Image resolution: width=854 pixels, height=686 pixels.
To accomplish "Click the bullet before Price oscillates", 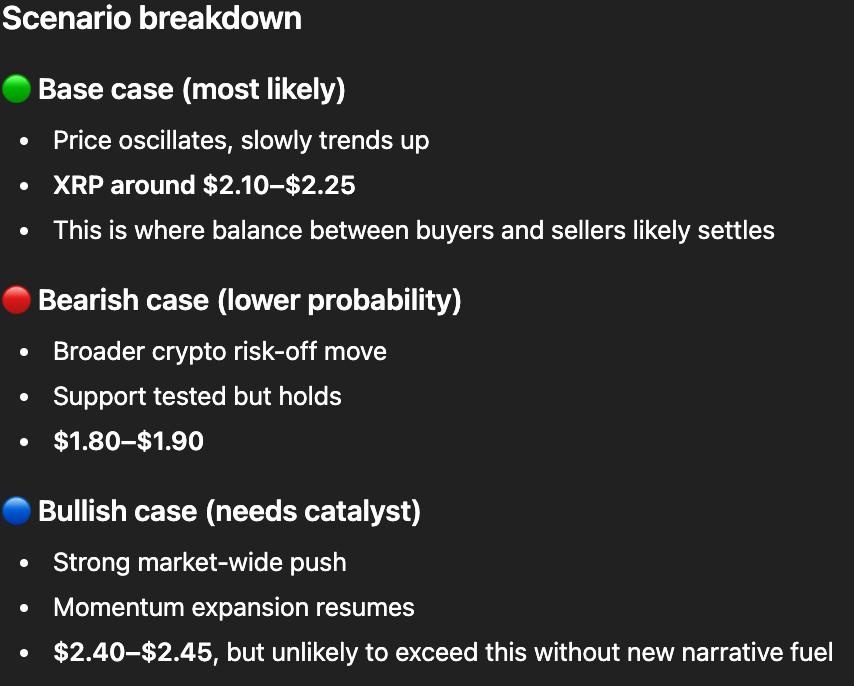I will point(24,141).
